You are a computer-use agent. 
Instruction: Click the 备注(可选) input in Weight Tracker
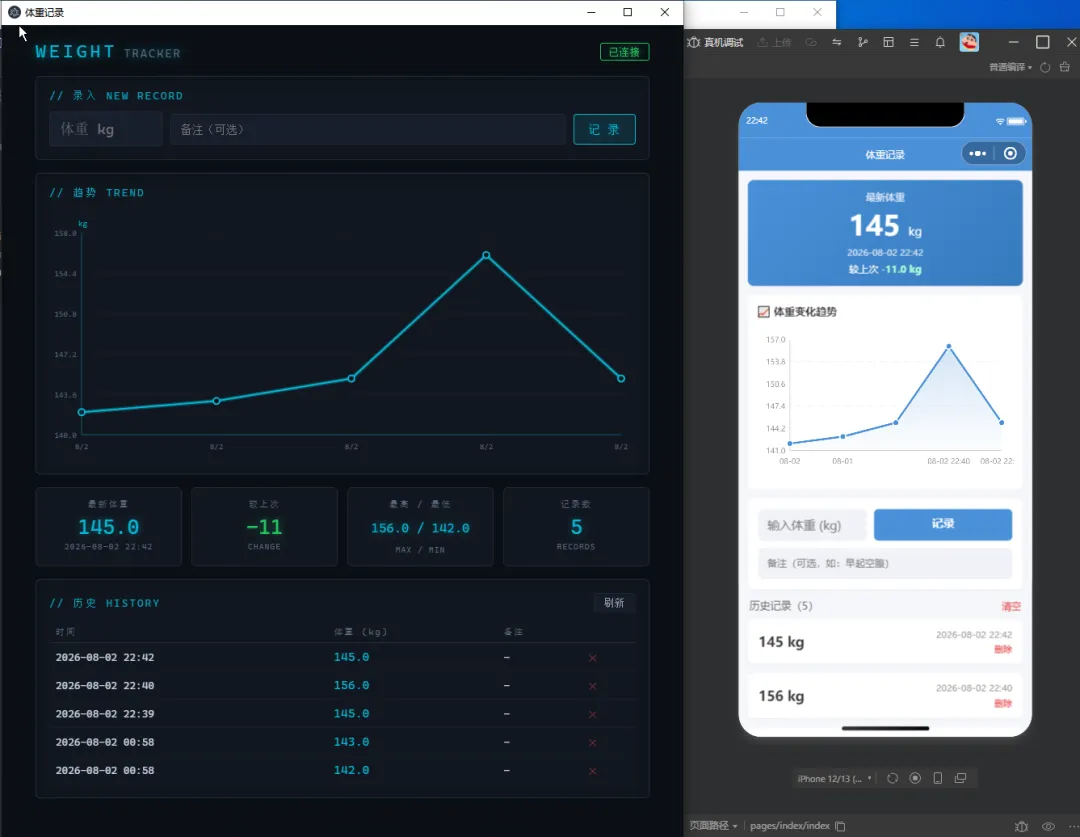pyautogui.click(x=368, y=130)
